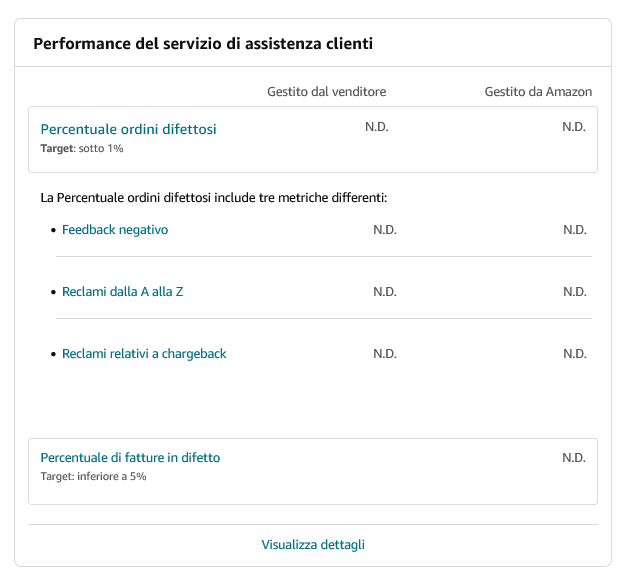625x580 pixels.
Task: Select Amazon N.D. value for Reclami A alla Z
Action: point(575,292)
